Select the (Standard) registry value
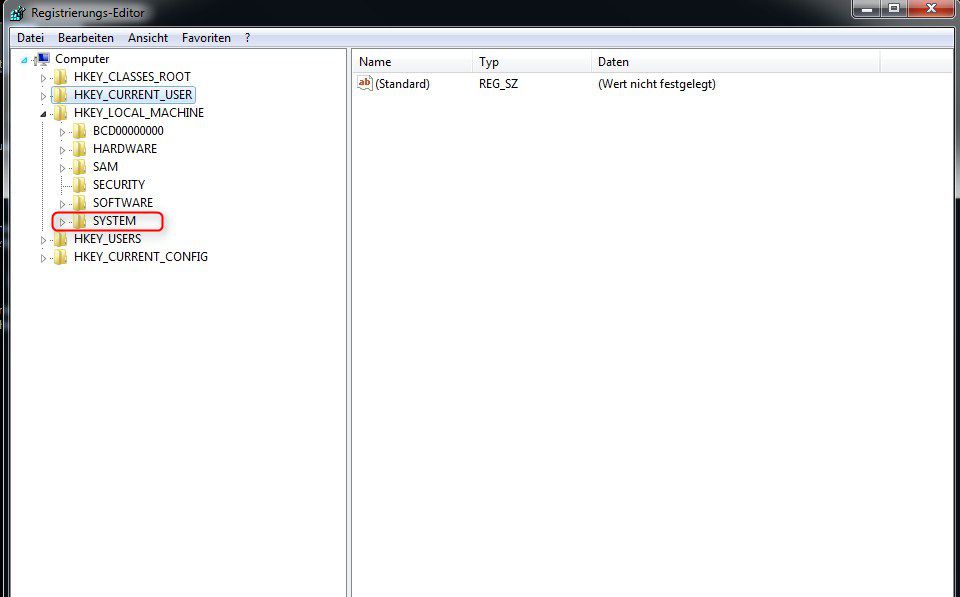The height and width of the screenshot is (597, 960). pyautogui.click(x=405, y=84)
